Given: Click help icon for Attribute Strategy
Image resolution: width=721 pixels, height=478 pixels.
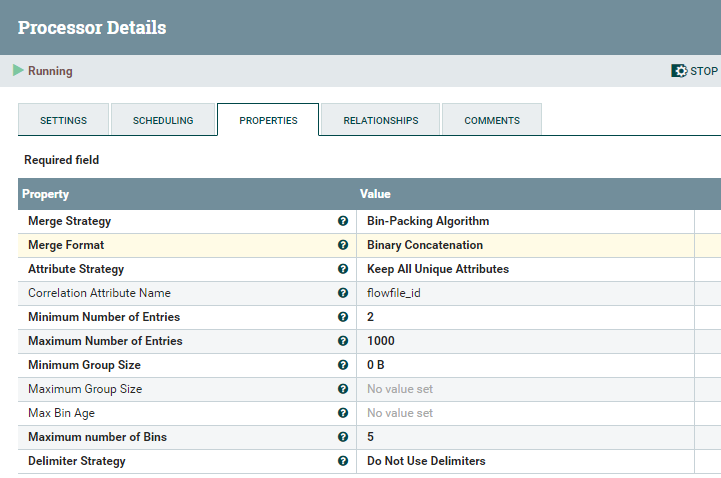Looking at the screenshot, I should [x=343, y=269].
